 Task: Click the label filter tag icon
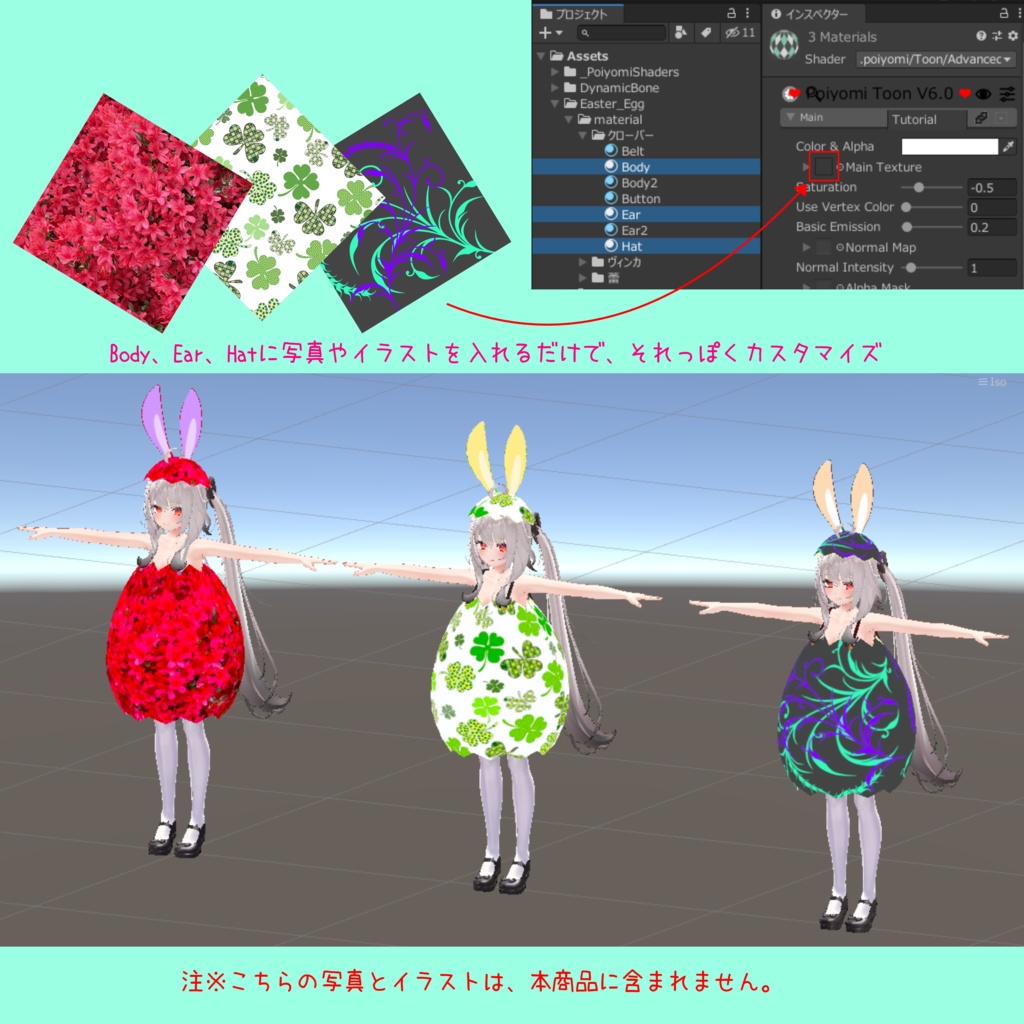pos(706,33)
